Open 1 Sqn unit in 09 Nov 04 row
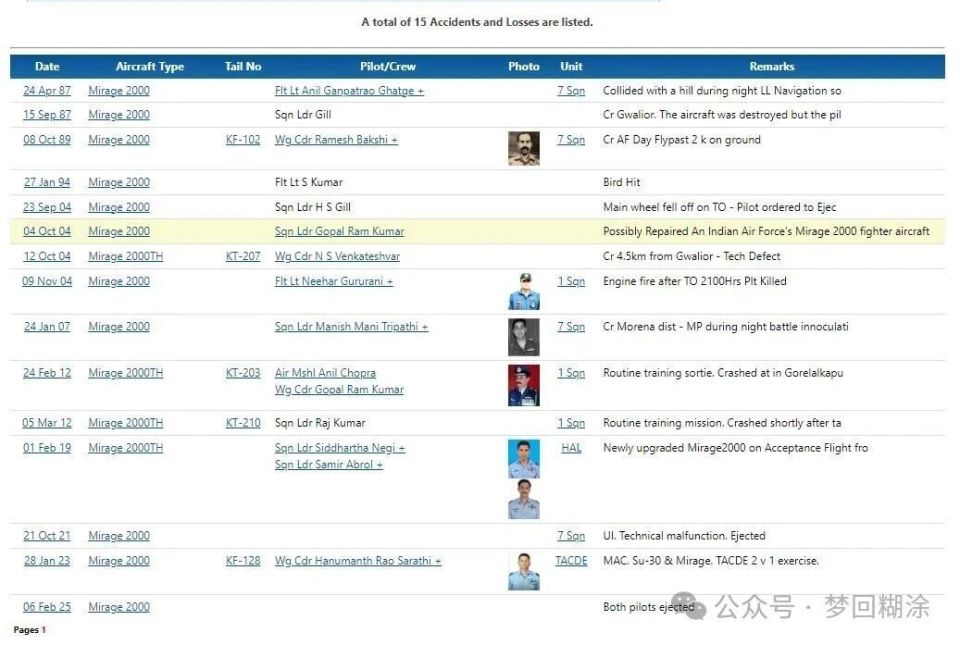960x645 pixels. (x=571, y=281)
